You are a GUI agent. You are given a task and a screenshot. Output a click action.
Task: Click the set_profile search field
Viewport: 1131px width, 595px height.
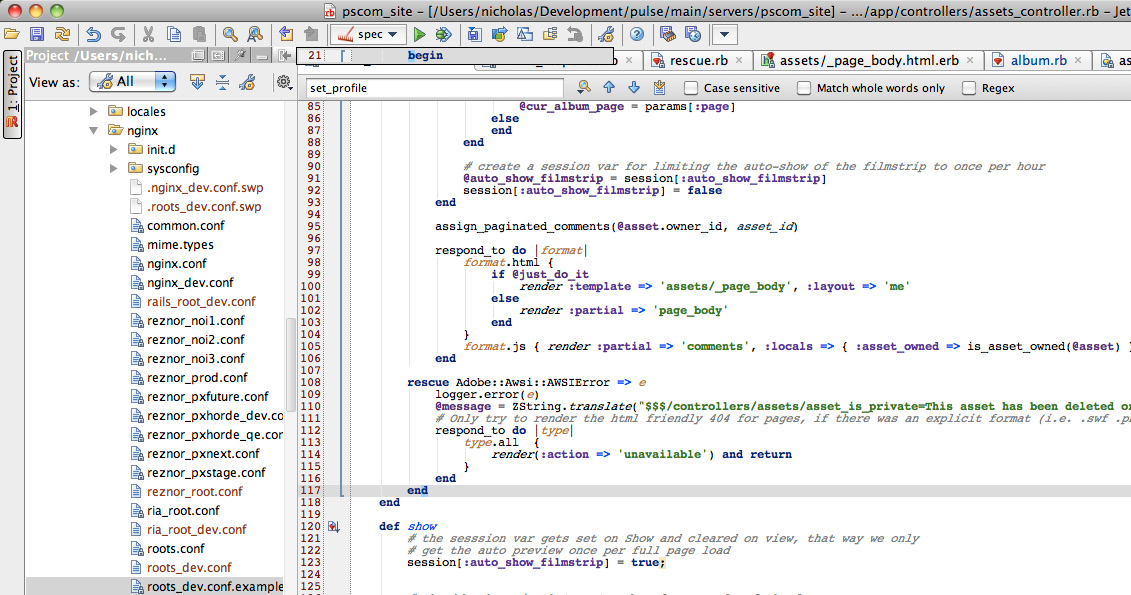click(434, 88)
